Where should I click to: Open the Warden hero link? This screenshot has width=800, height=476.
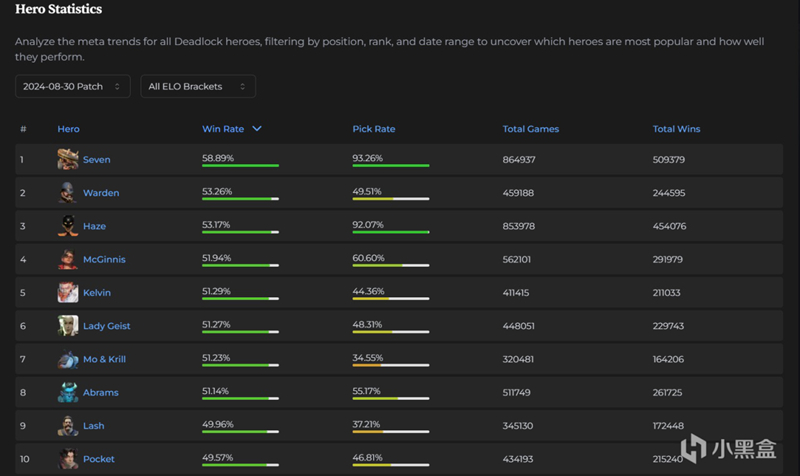(x=101, y=193)
